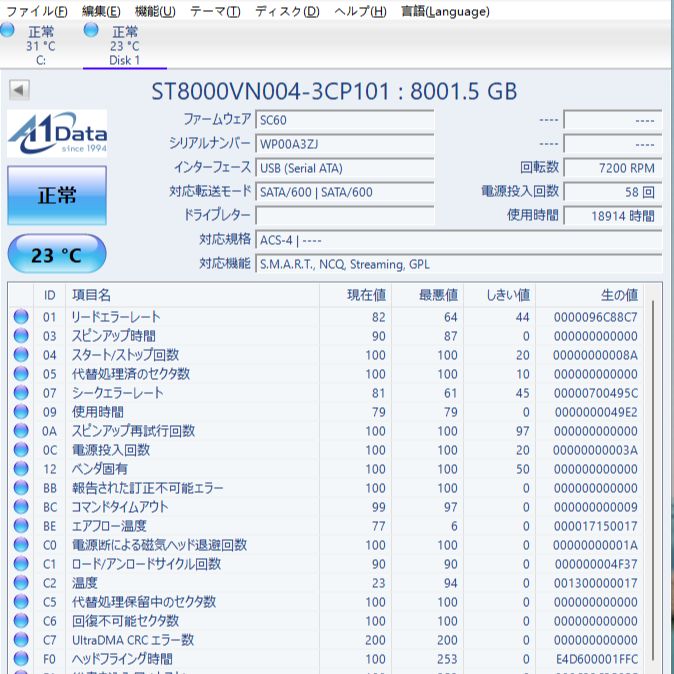Click status icon for エアフロー温度 row
The height and width of the screenshot is (674, 674).
(21, 526)
